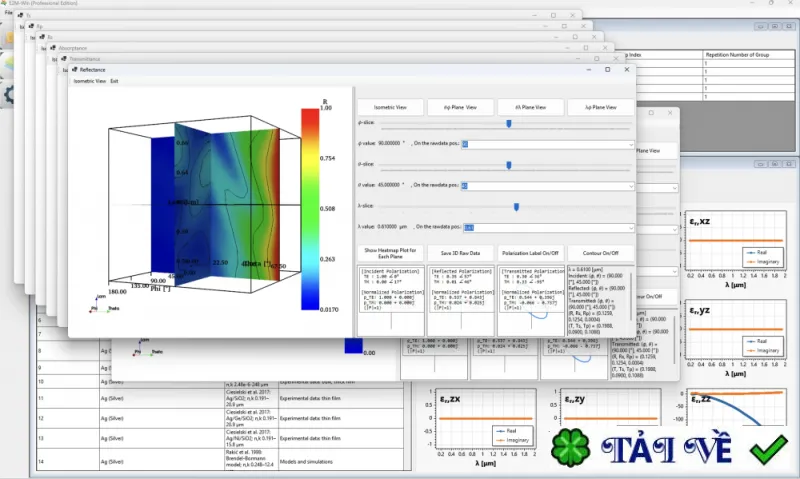Viewport: 800px width, 479px height.
Task: Open third dropdown arrow in the background slice window
Action: [674, 272]
